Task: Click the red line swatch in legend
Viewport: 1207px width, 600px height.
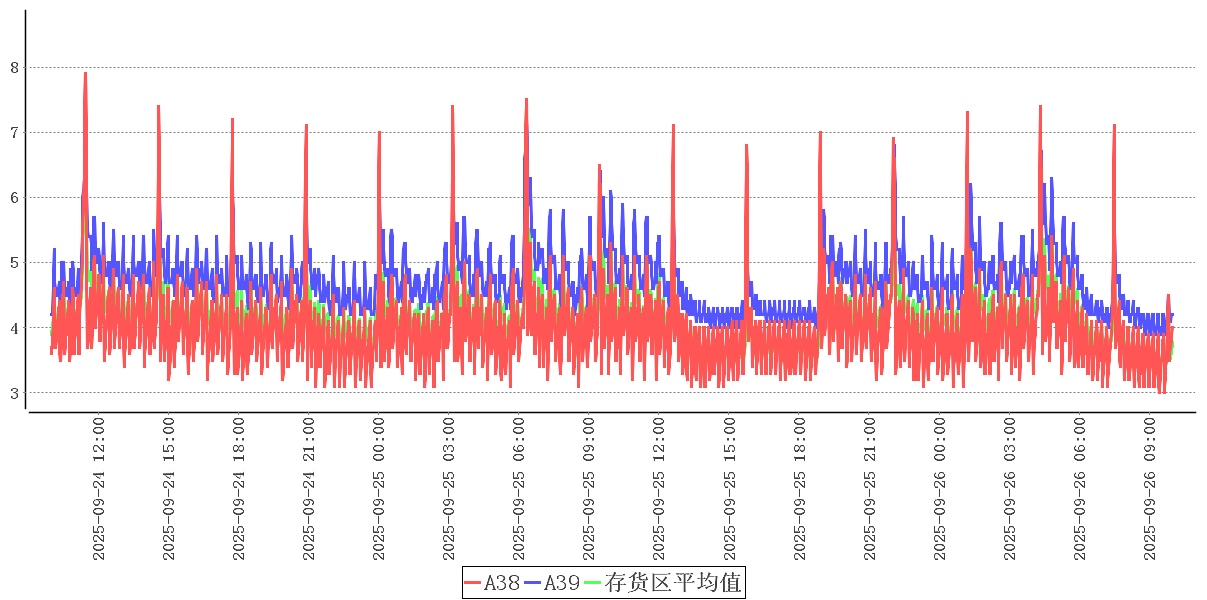Action: (x=474, y=582)
